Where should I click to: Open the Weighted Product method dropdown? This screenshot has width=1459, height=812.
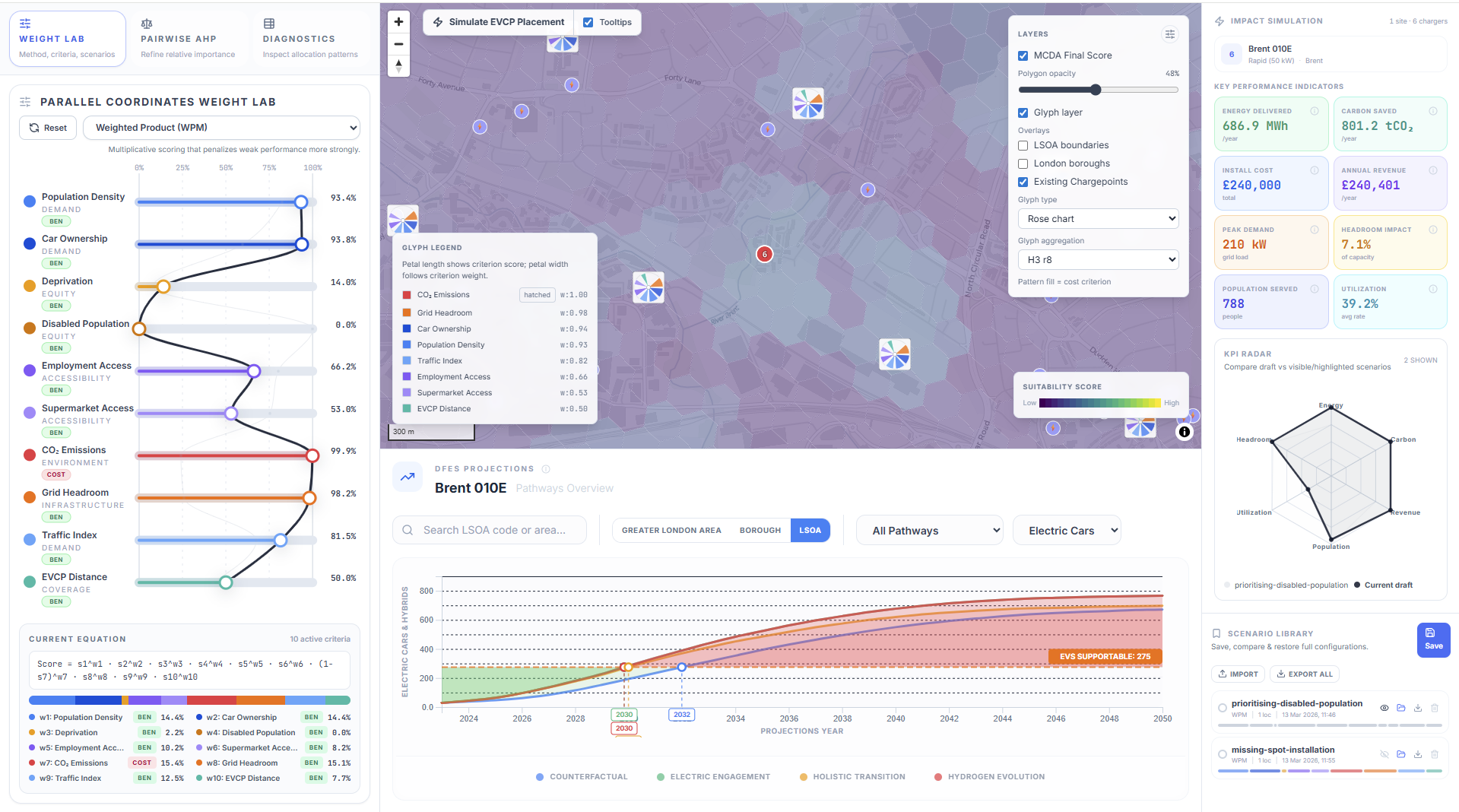pos(221,128)
